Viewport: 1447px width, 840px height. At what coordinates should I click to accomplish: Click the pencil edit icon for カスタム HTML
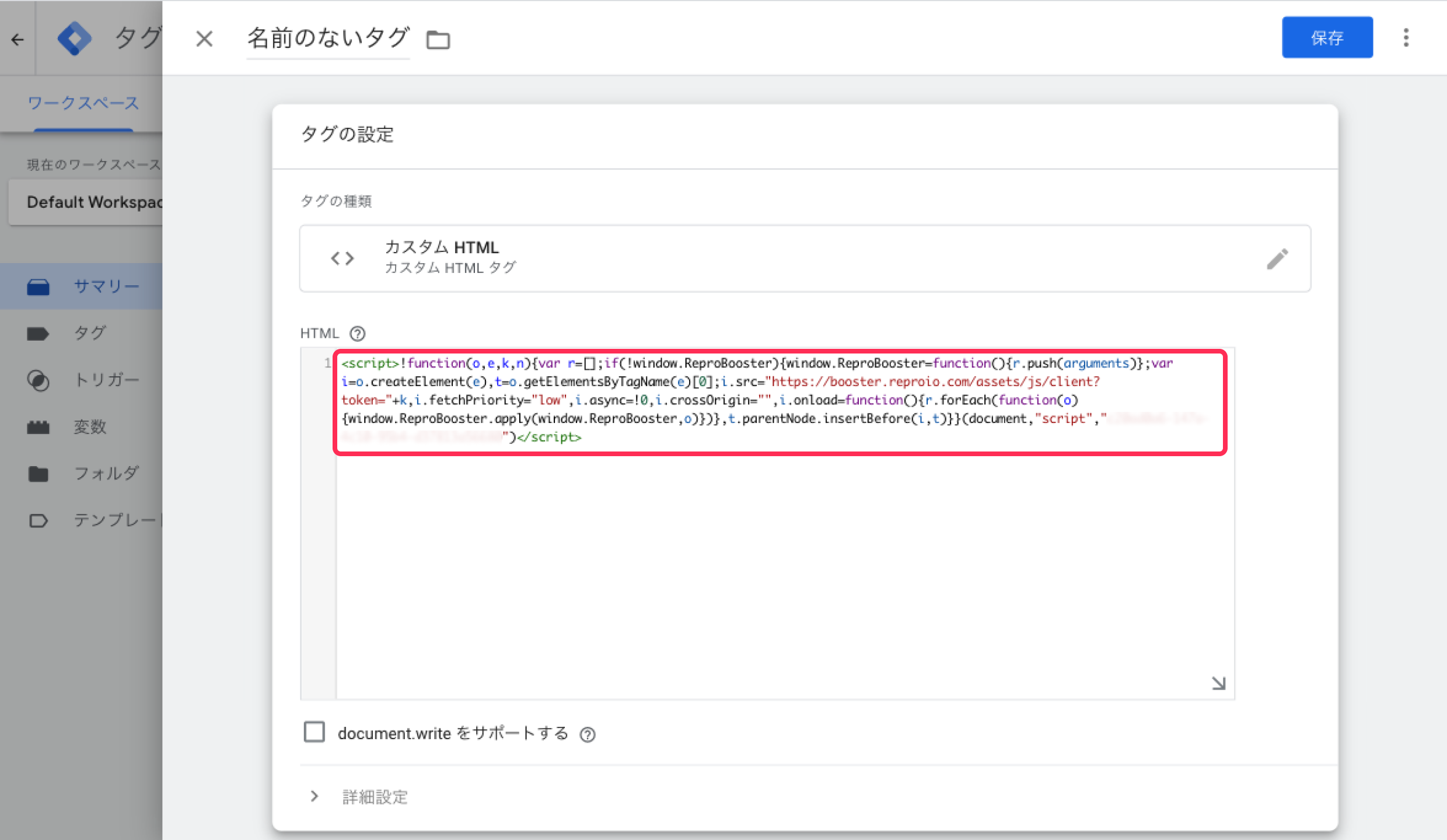pos(1277,259)
